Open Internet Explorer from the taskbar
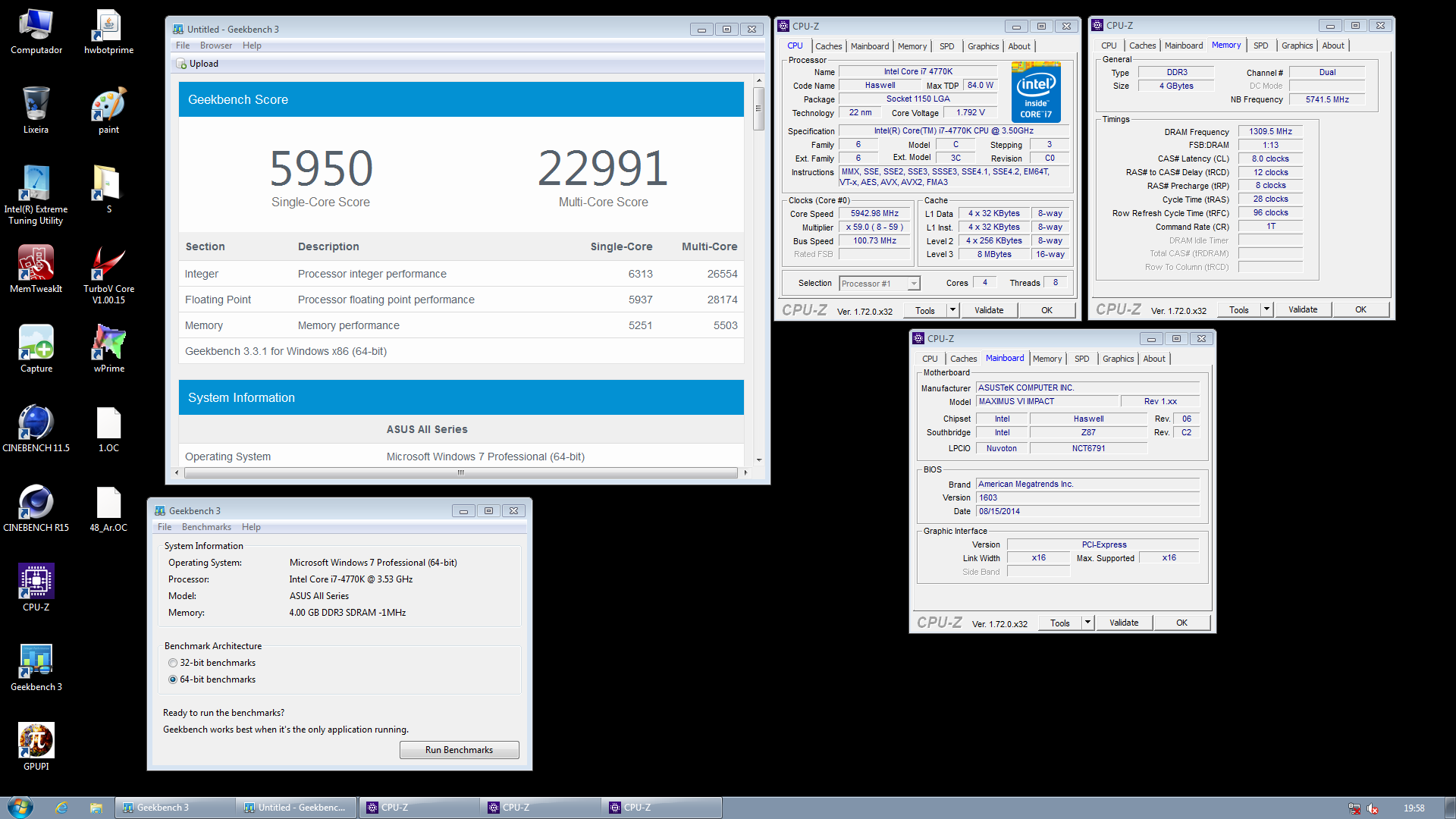This screenshot has height=819, width=1456. pyautogui.click(x=61, y=808)
